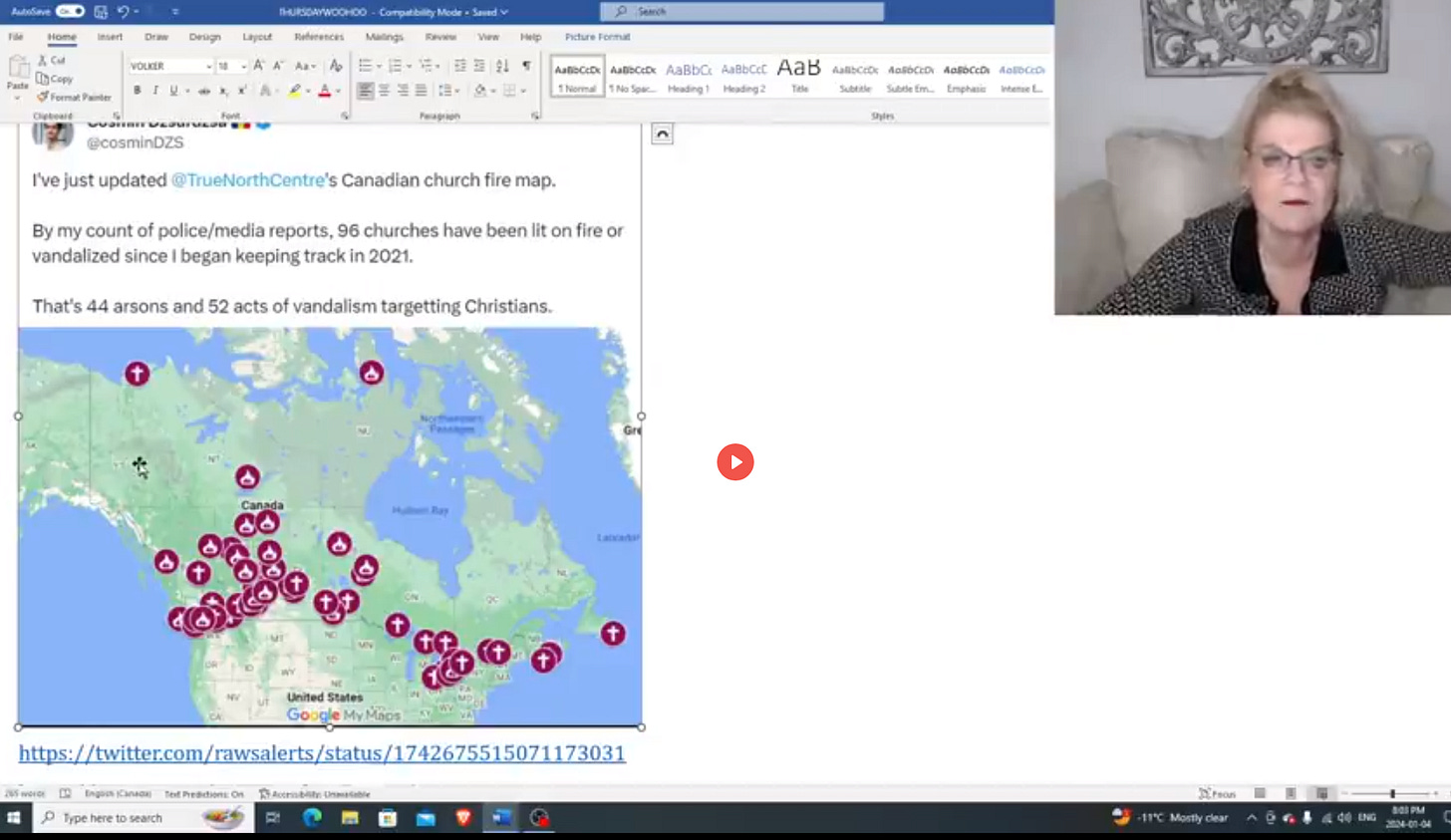
Task: Toggle Bold formatting
Action: click(137, 91)
